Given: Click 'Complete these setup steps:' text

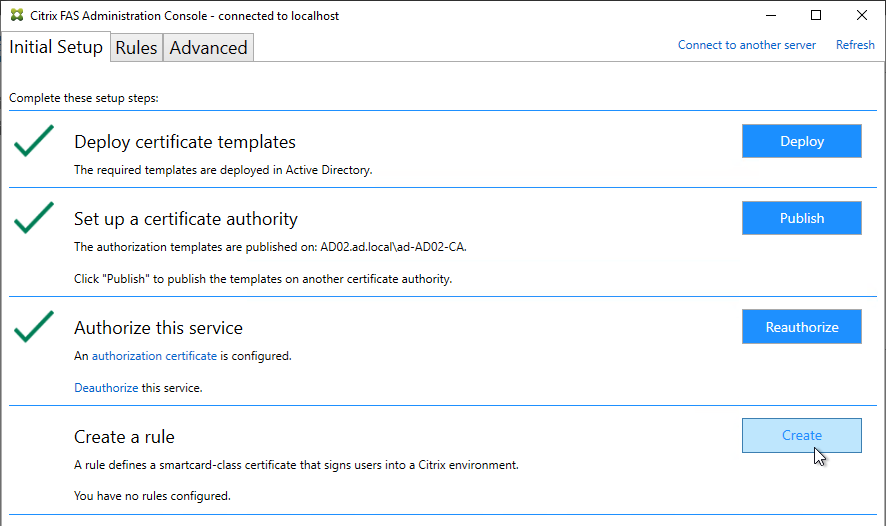Looking at the screenshot, I should pyautogui.click(x=84, y=98).
